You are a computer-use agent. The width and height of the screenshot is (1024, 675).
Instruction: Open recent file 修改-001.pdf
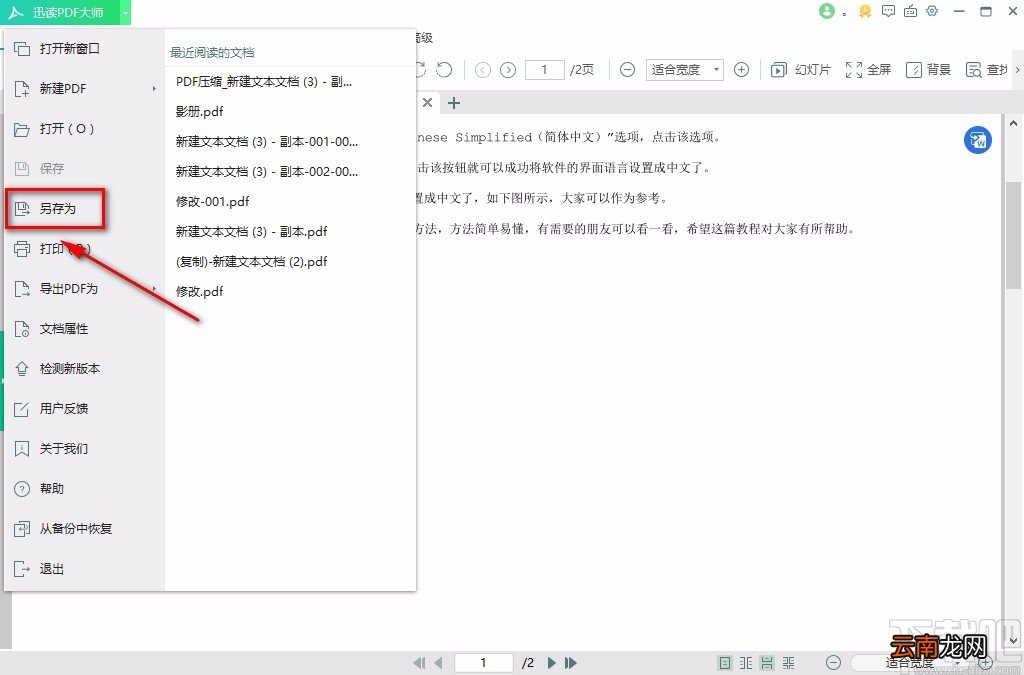point(212,202)
